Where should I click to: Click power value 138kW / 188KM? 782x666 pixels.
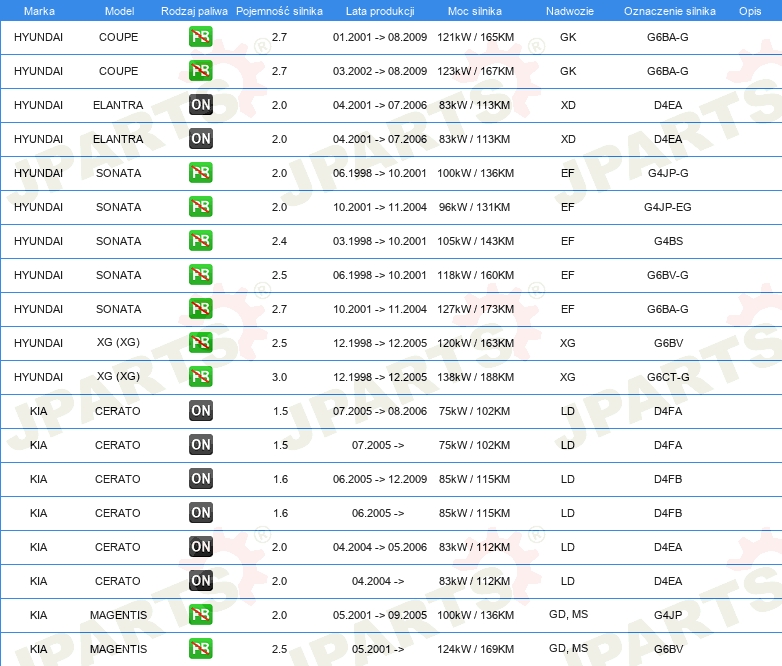[x=475, y=377]
